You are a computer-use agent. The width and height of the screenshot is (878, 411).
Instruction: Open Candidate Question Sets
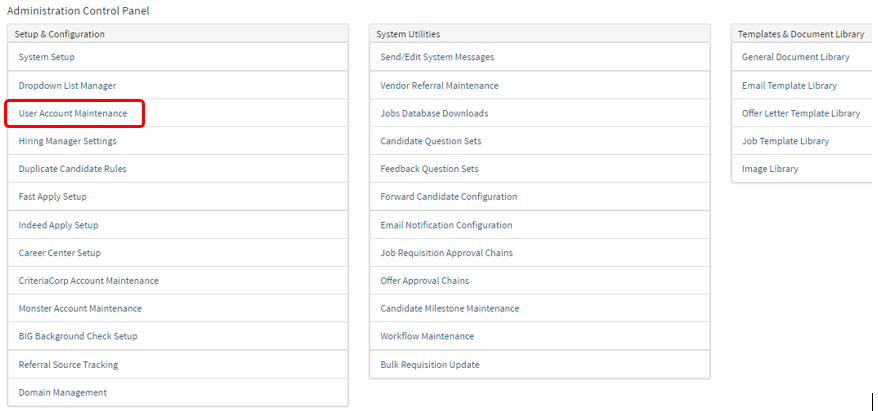tap(430, 141)
